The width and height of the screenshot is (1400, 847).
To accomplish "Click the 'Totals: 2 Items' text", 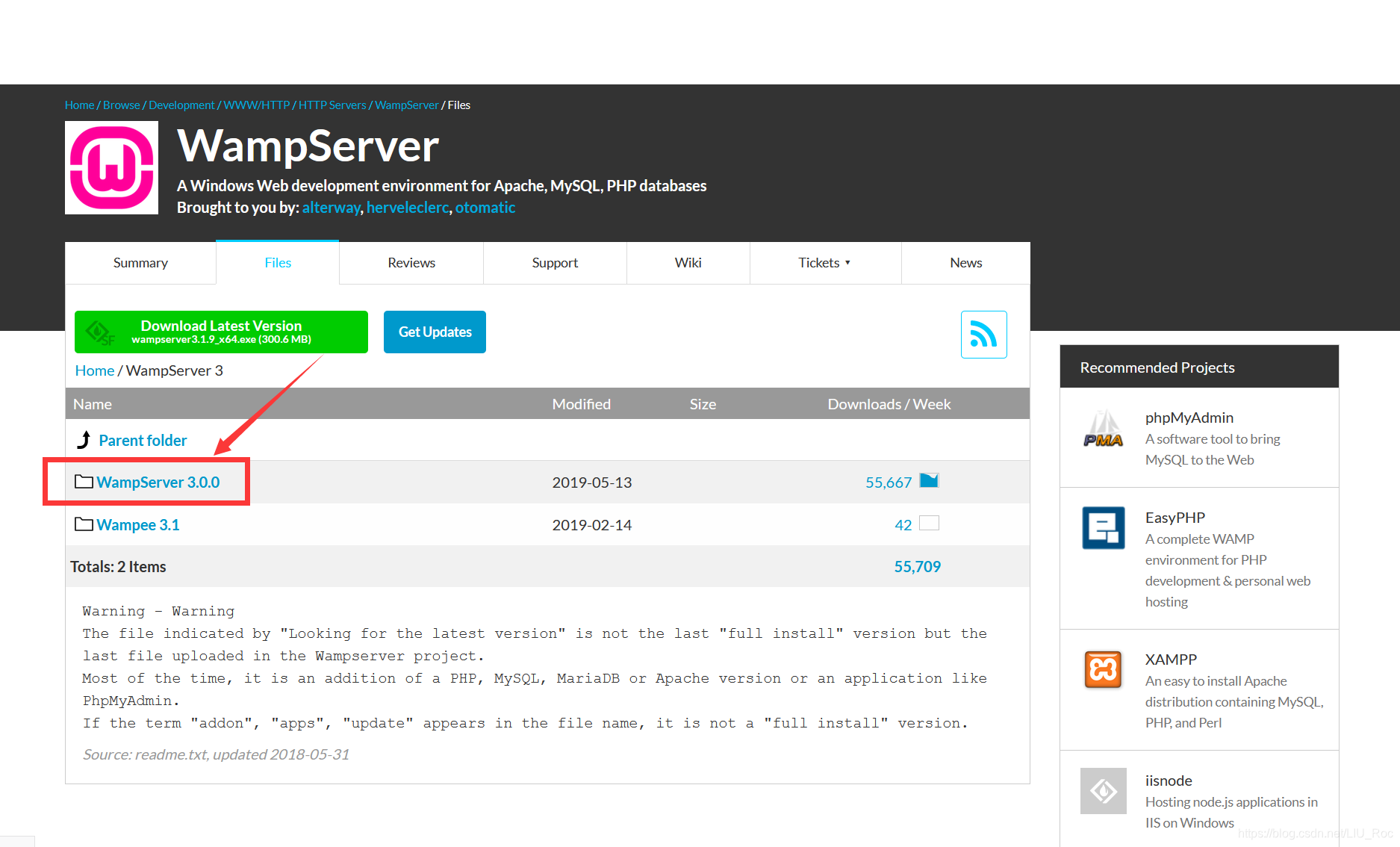I will pyautogui.click(x=118, y=567).
